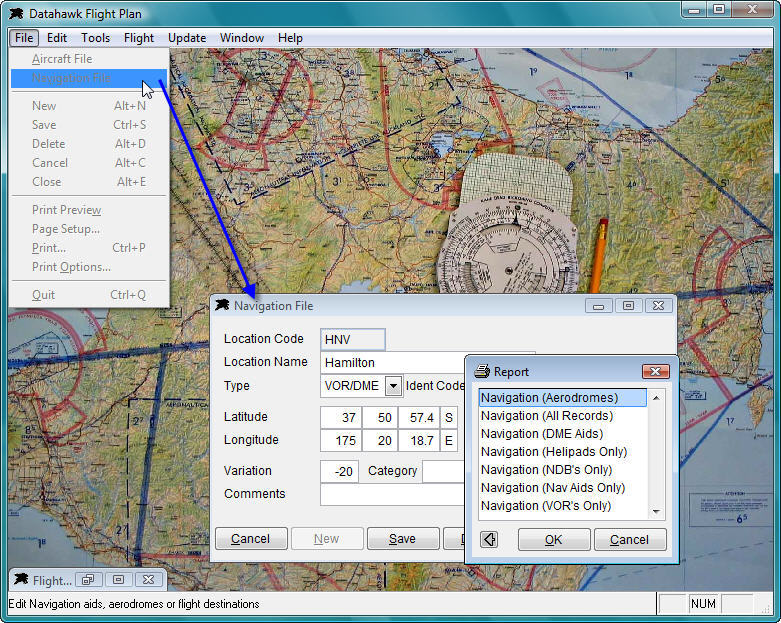Select Navigation (Nav Aids Only) report
The width and height of the screenshot is (781, 623).
[x=563, y=488]
